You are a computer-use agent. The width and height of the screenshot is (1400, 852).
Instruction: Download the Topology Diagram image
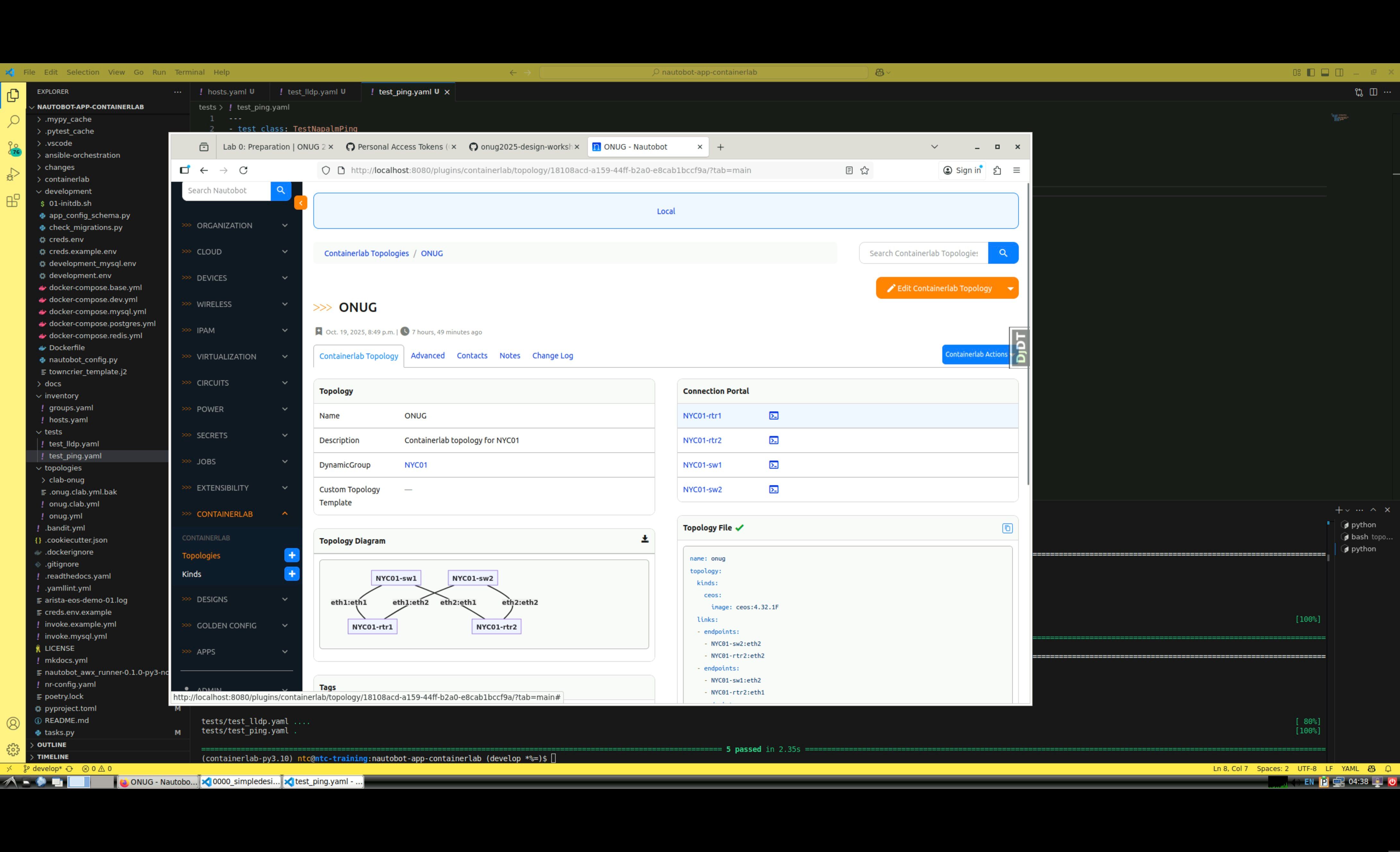click(x=644, y=539)
